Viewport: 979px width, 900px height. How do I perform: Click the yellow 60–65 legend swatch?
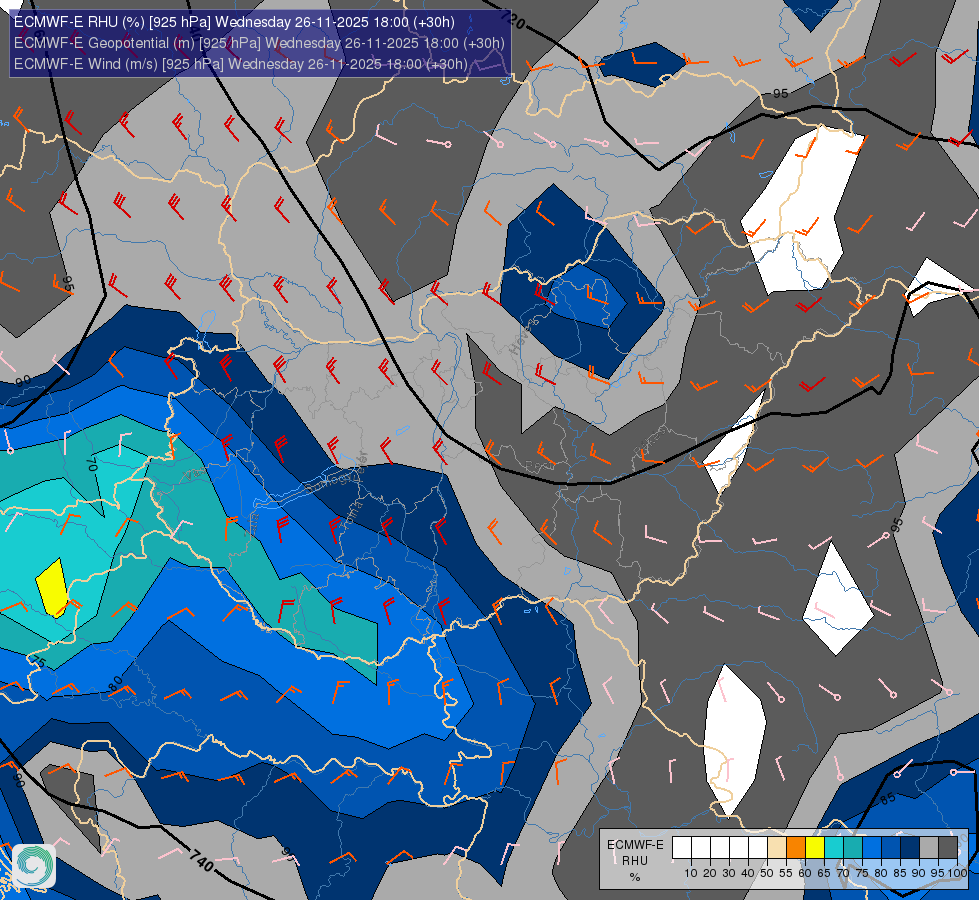[815, 847]
